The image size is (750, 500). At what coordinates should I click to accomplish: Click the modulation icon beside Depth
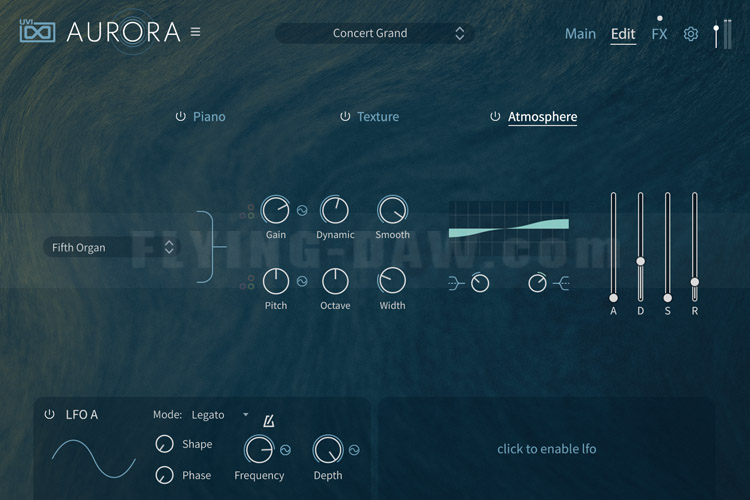point(354,450)
